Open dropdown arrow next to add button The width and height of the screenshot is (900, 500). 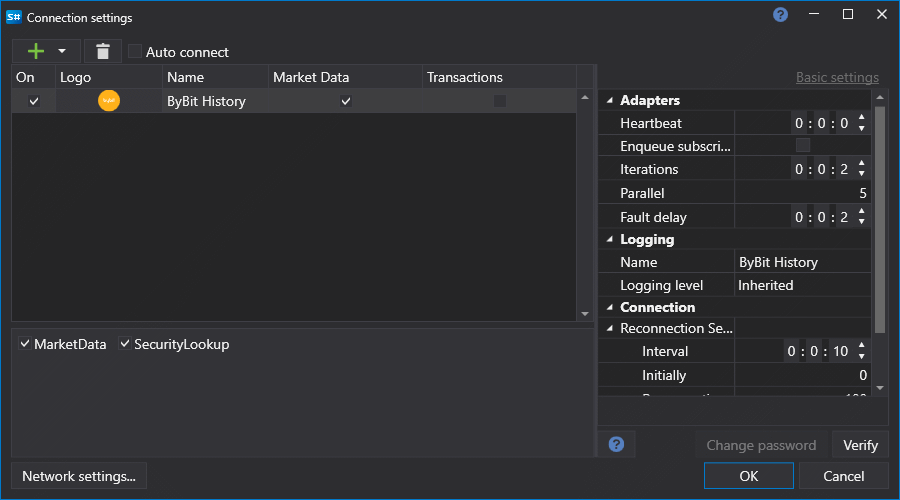click(62, 52)
